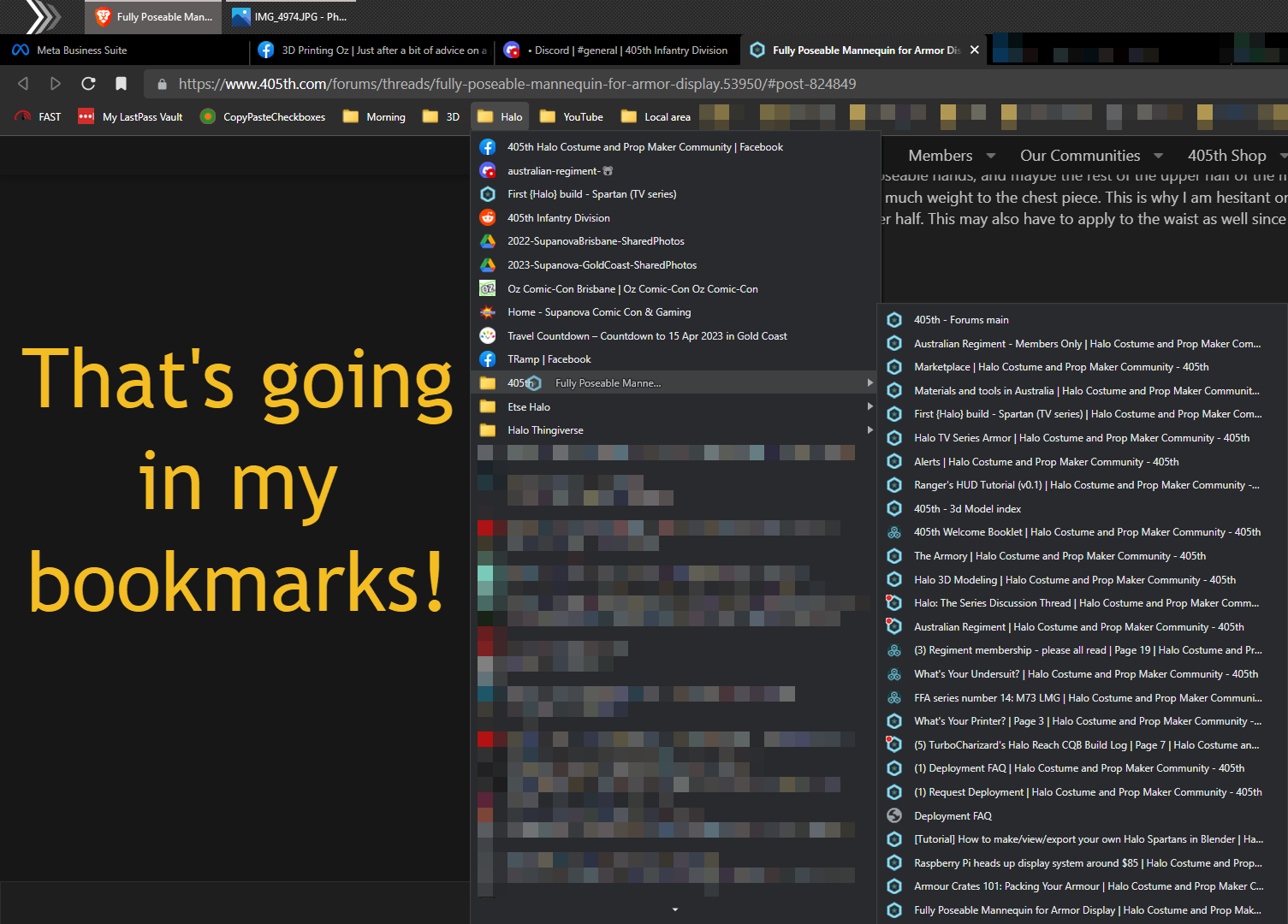Select the IMG_4974.JPG Photos window

click(289, 16)
